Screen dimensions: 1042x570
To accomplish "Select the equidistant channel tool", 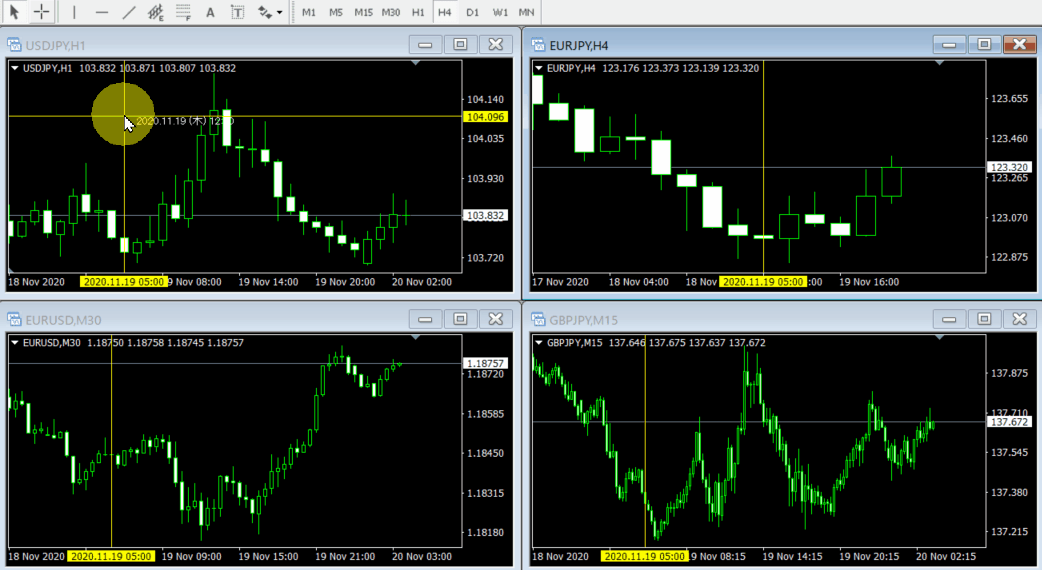I will 156,12.
